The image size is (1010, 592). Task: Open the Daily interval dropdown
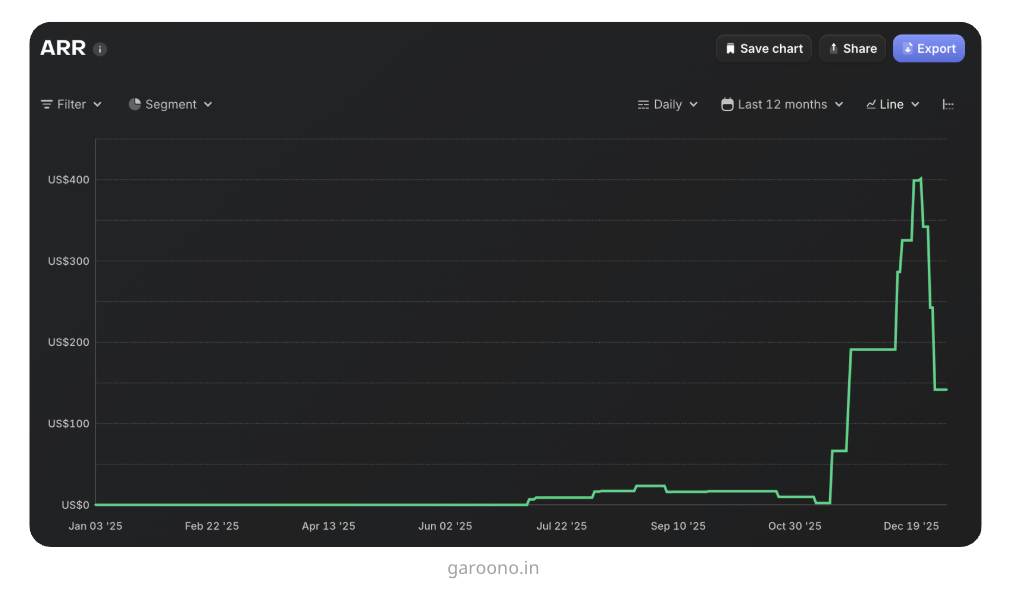point(667,104)
